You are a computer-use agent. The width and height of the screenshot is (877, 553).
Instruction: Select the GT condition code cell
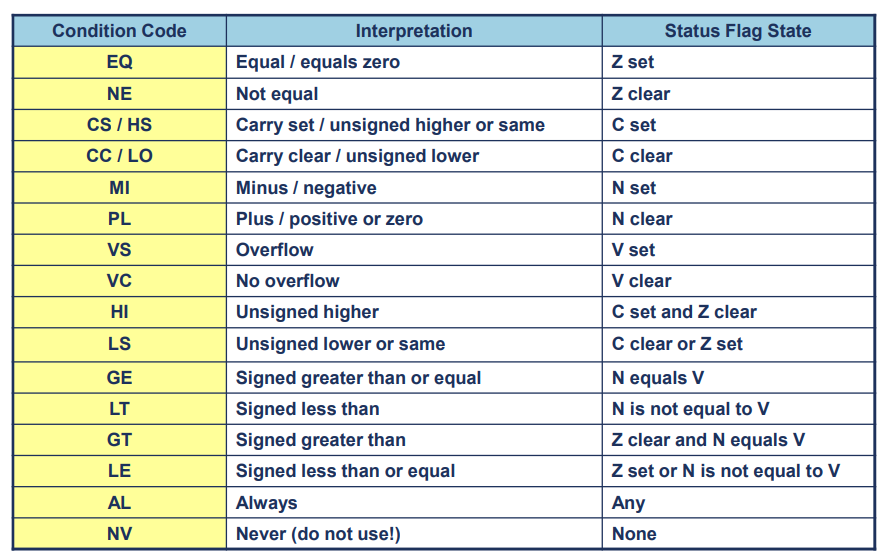[x=119, y=440]
